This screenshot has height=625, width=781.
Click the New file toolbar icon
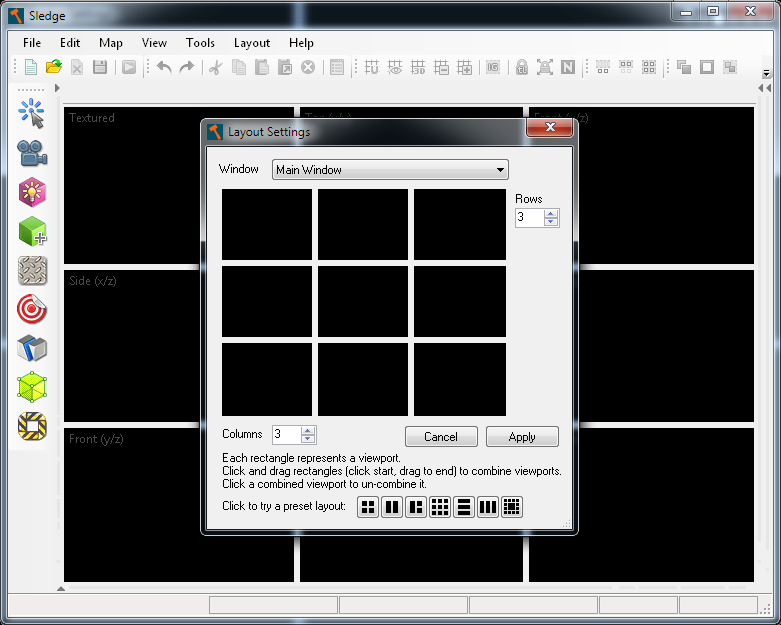pyautogui.click(x=31, y=67)
